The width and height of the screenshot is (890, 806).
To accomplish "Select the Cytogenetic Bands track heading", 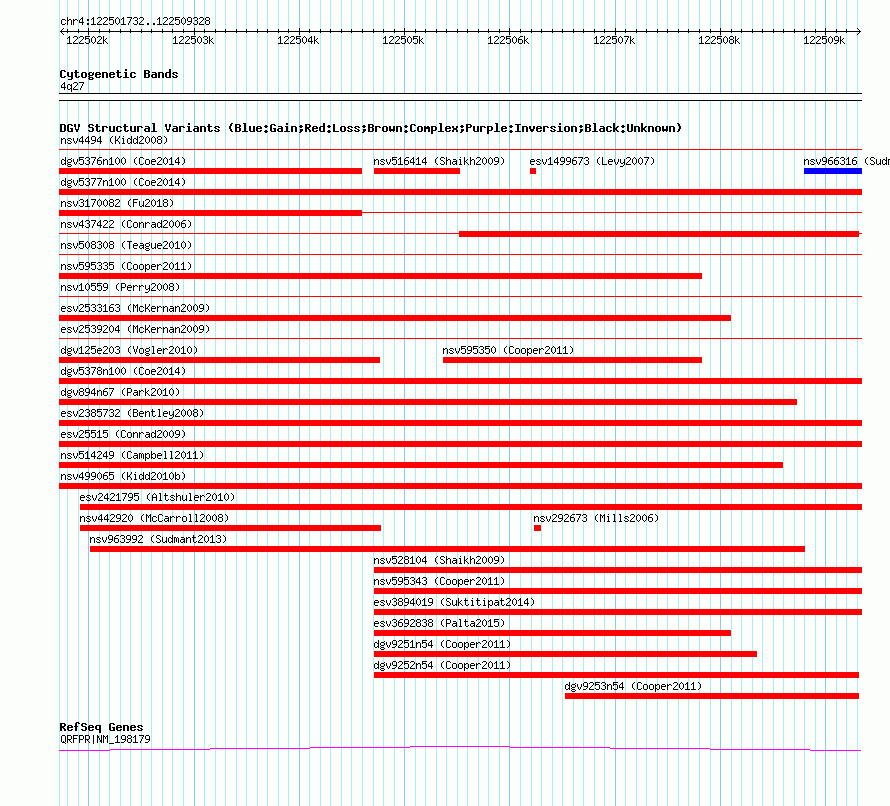I will pos(119,74).
